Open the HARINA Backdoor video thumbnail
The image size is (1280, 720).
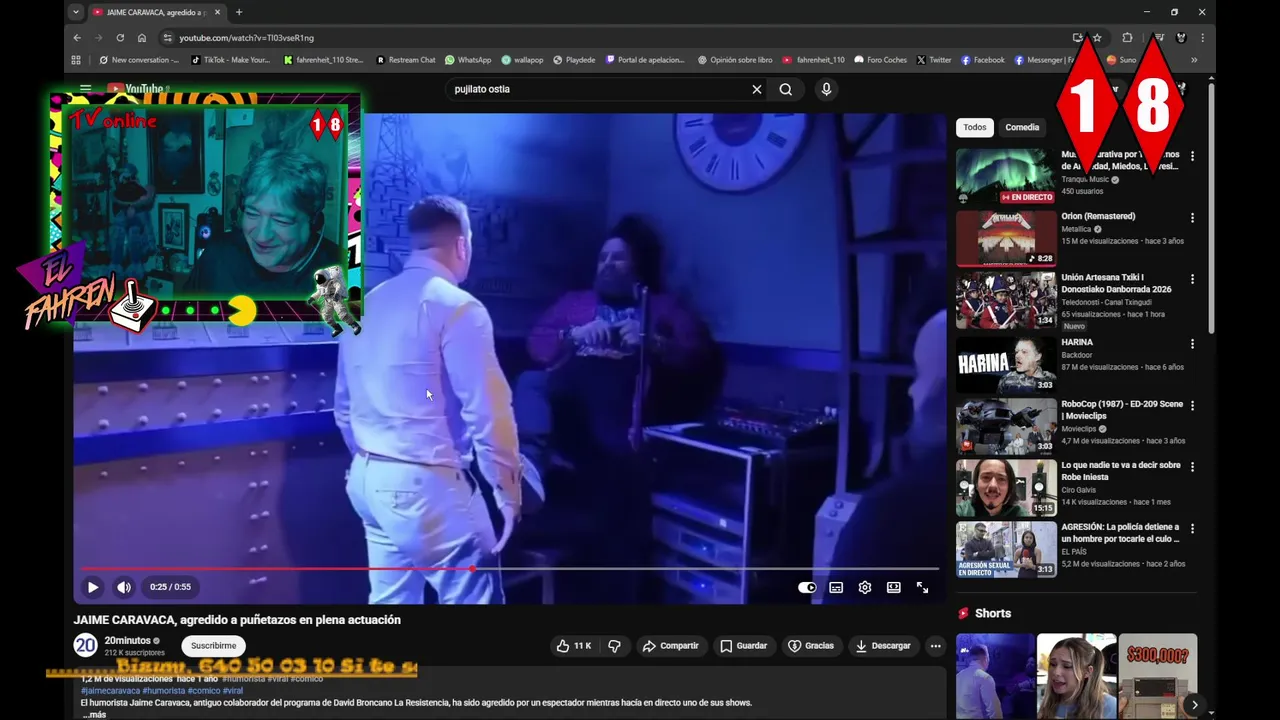(1006, 364)
